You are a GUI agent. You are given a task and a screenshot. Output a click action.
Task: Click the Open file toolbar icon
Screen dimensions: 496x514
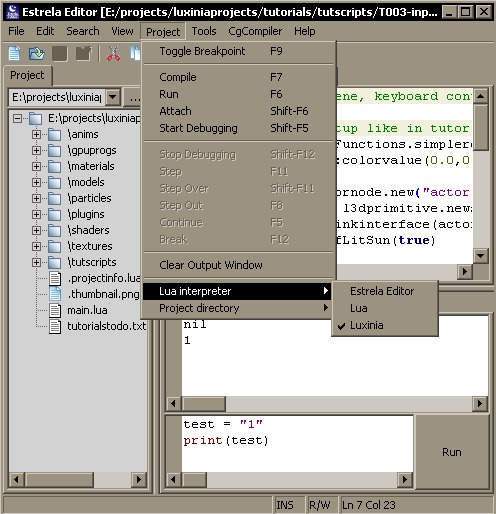(36, 53)
